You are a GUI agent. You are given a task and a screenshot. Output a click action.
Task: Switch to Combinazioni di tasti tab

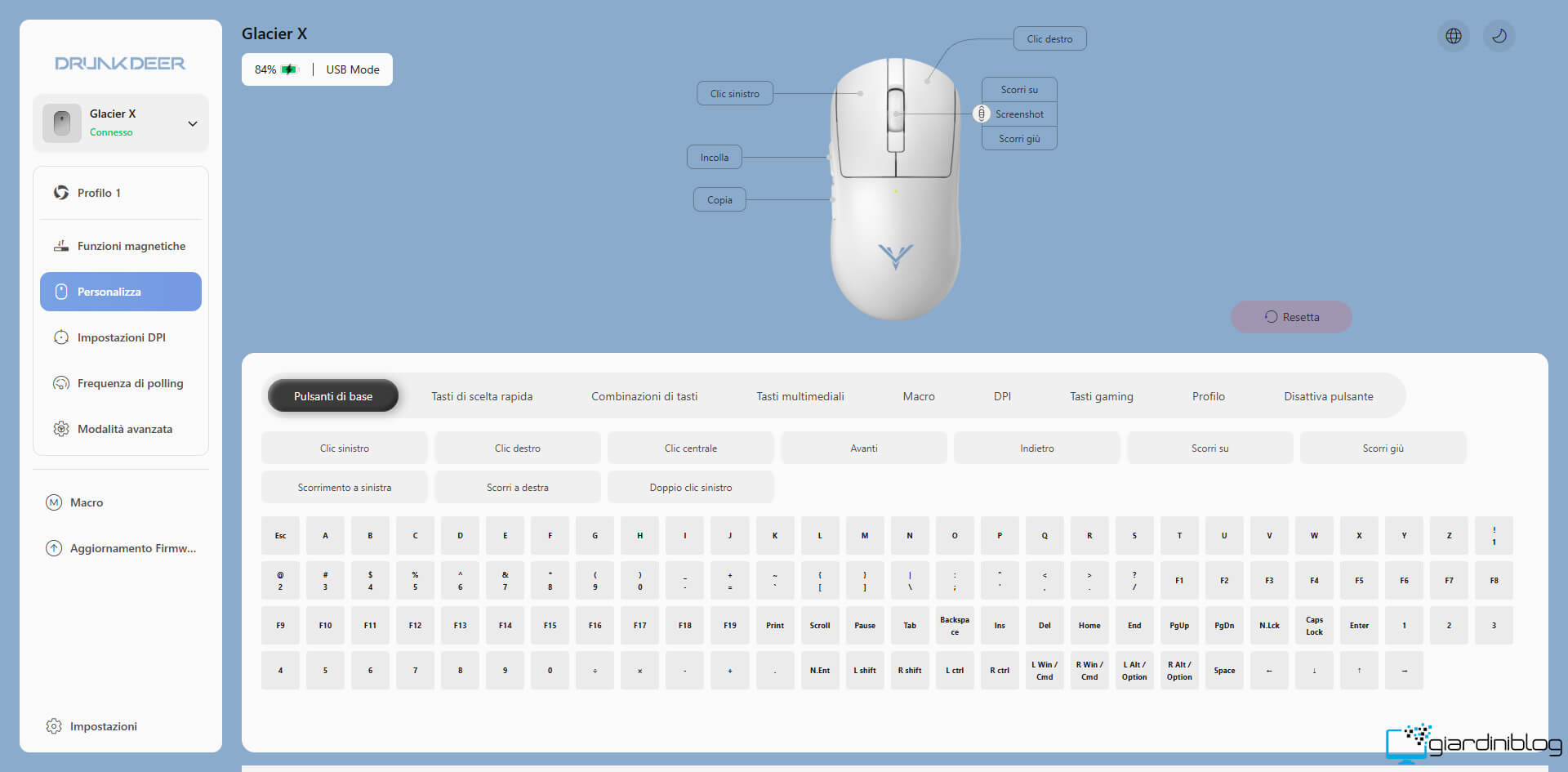tap(644, 396)
